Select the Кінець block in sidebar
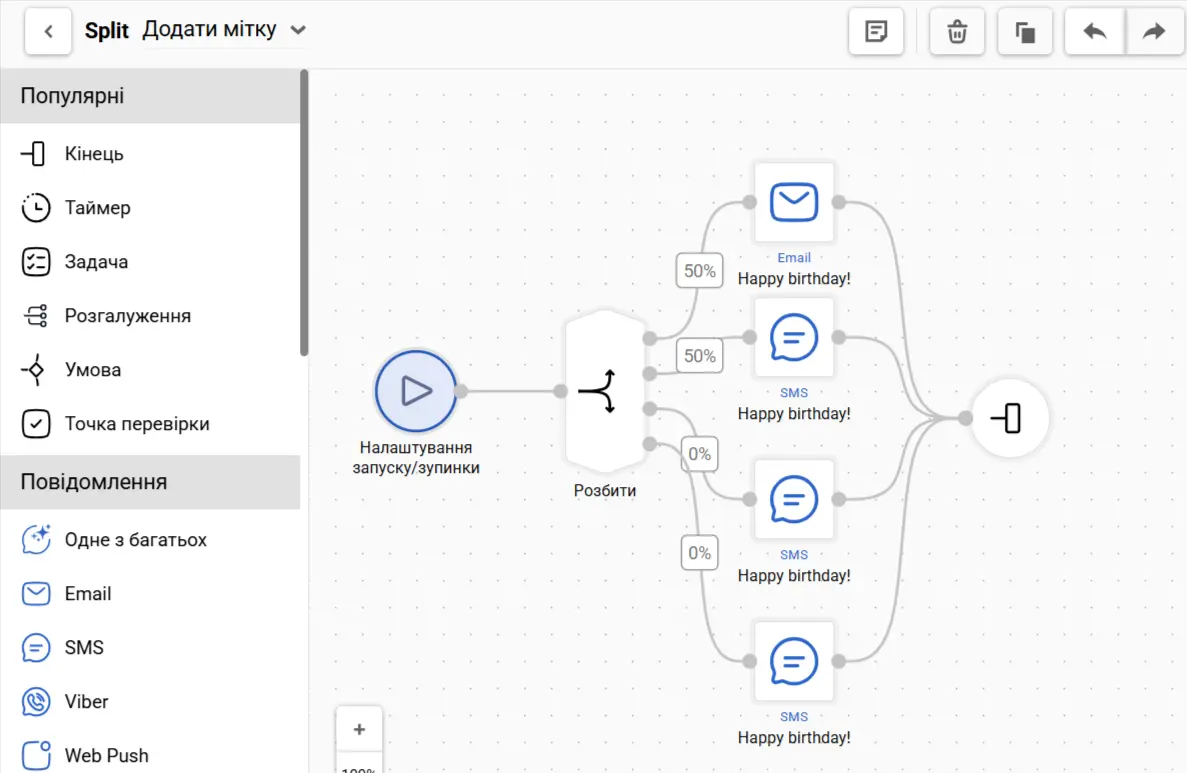1187x773 pixels. [94, 154]
